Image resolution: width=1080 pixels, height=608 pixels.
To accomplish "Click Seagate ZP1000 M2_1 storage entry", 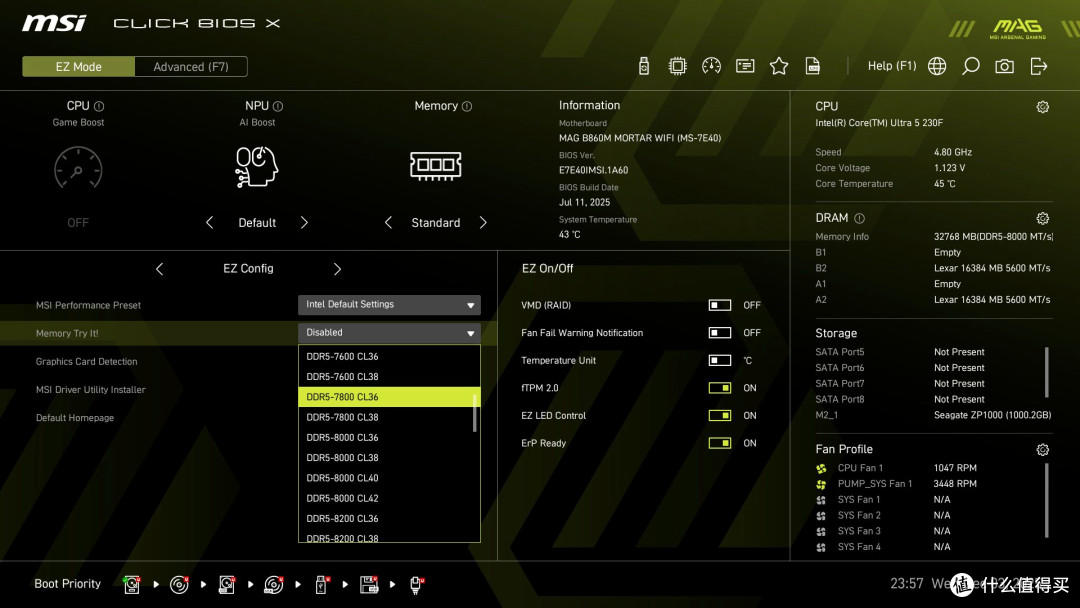I will (933, 415).
